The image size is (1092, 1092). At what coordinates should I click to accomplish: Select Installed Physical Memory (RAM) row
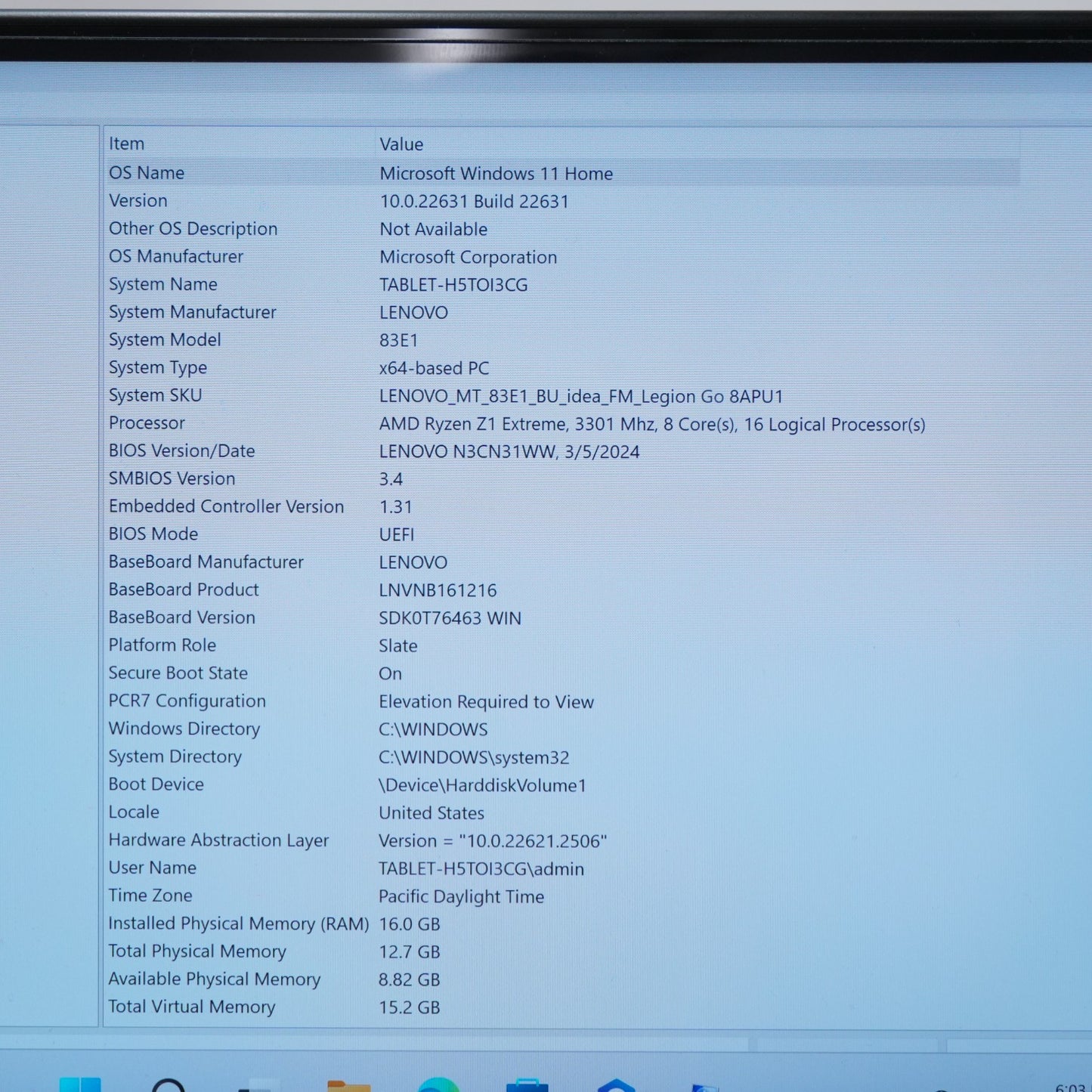click(x=562, y=923)
